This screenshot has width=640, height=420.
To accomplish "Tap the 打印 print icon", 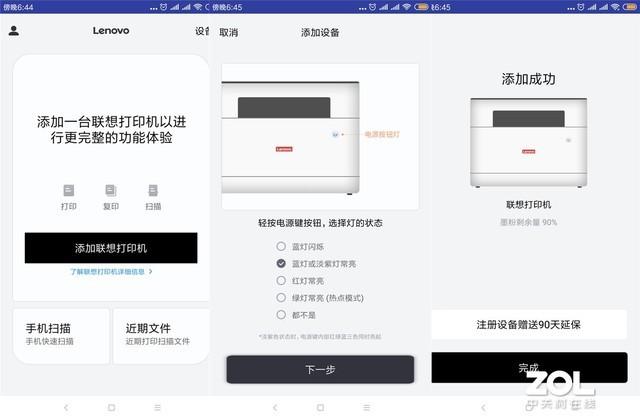I will (x=69, y=191).
